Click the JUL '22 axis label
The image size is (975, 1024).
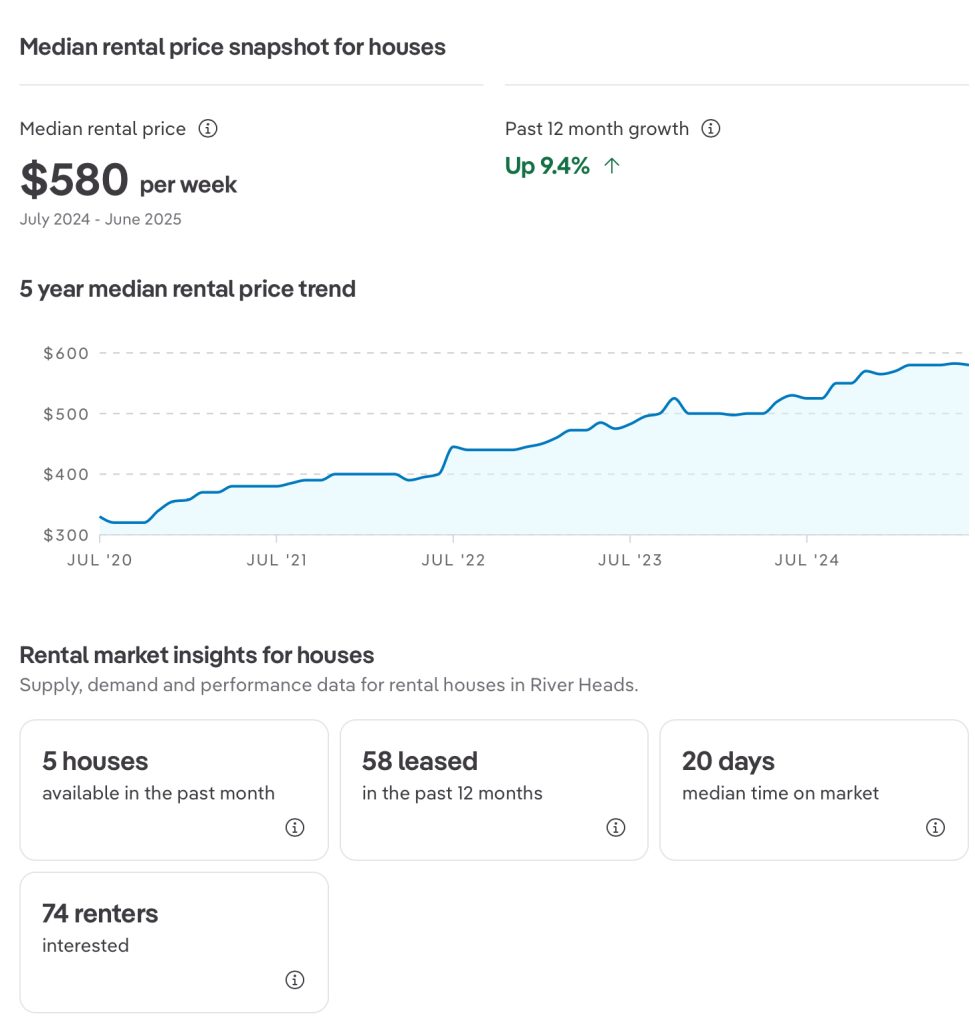[453, 560]
